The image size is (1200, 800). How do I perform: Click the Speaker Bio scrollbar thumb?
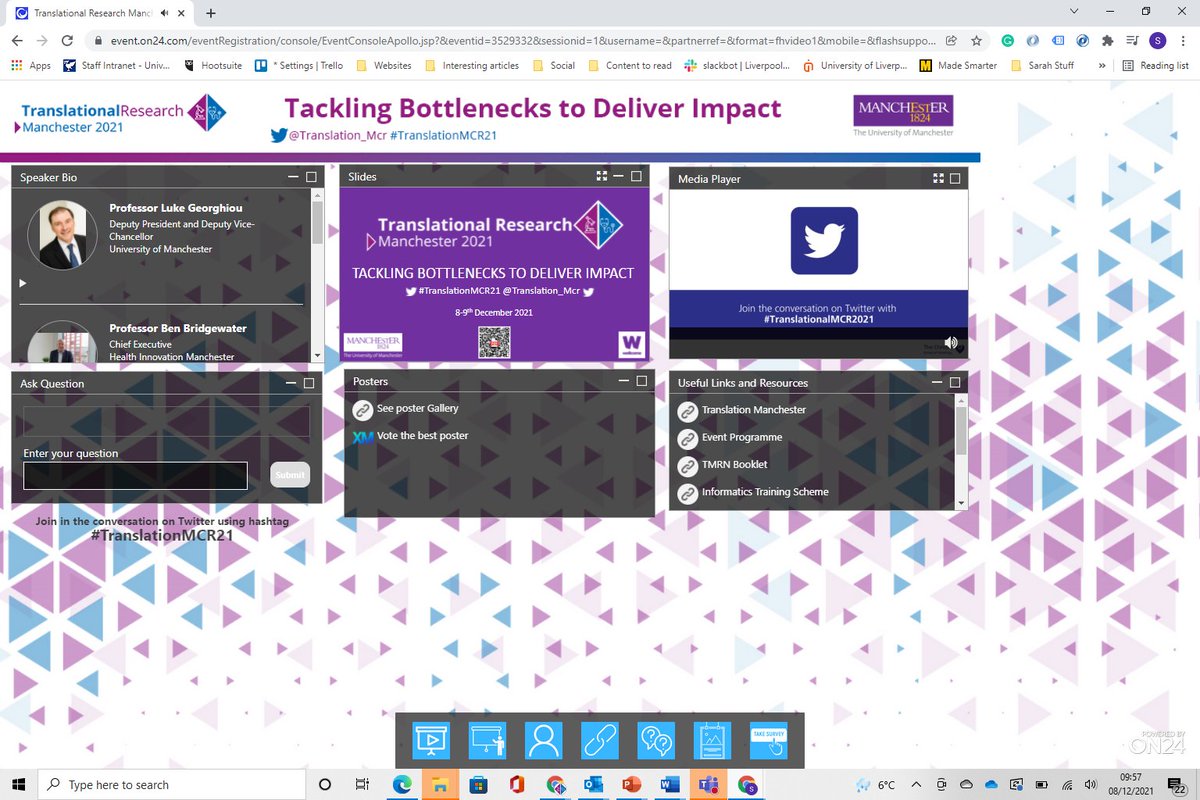318,224
